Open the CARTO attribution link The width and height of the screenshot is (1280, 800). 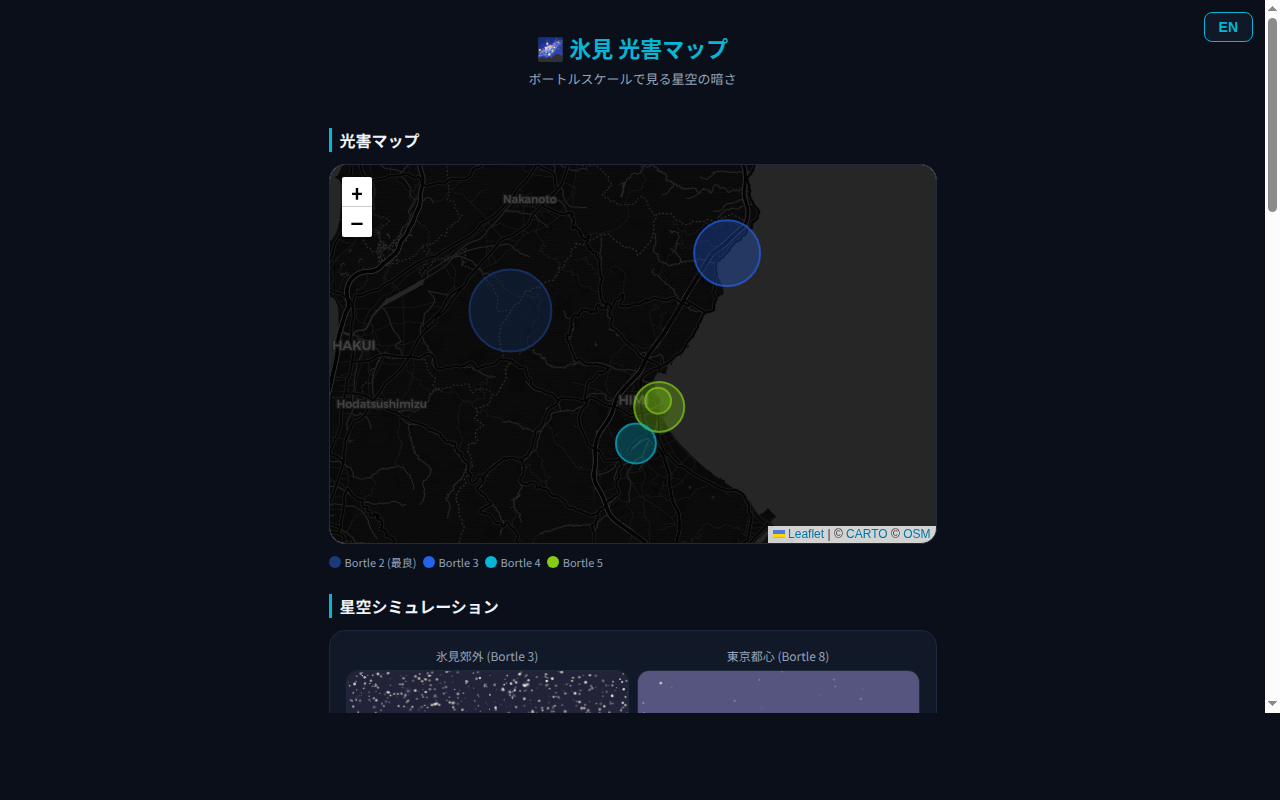pyautogui.click(x=866, y=534)
